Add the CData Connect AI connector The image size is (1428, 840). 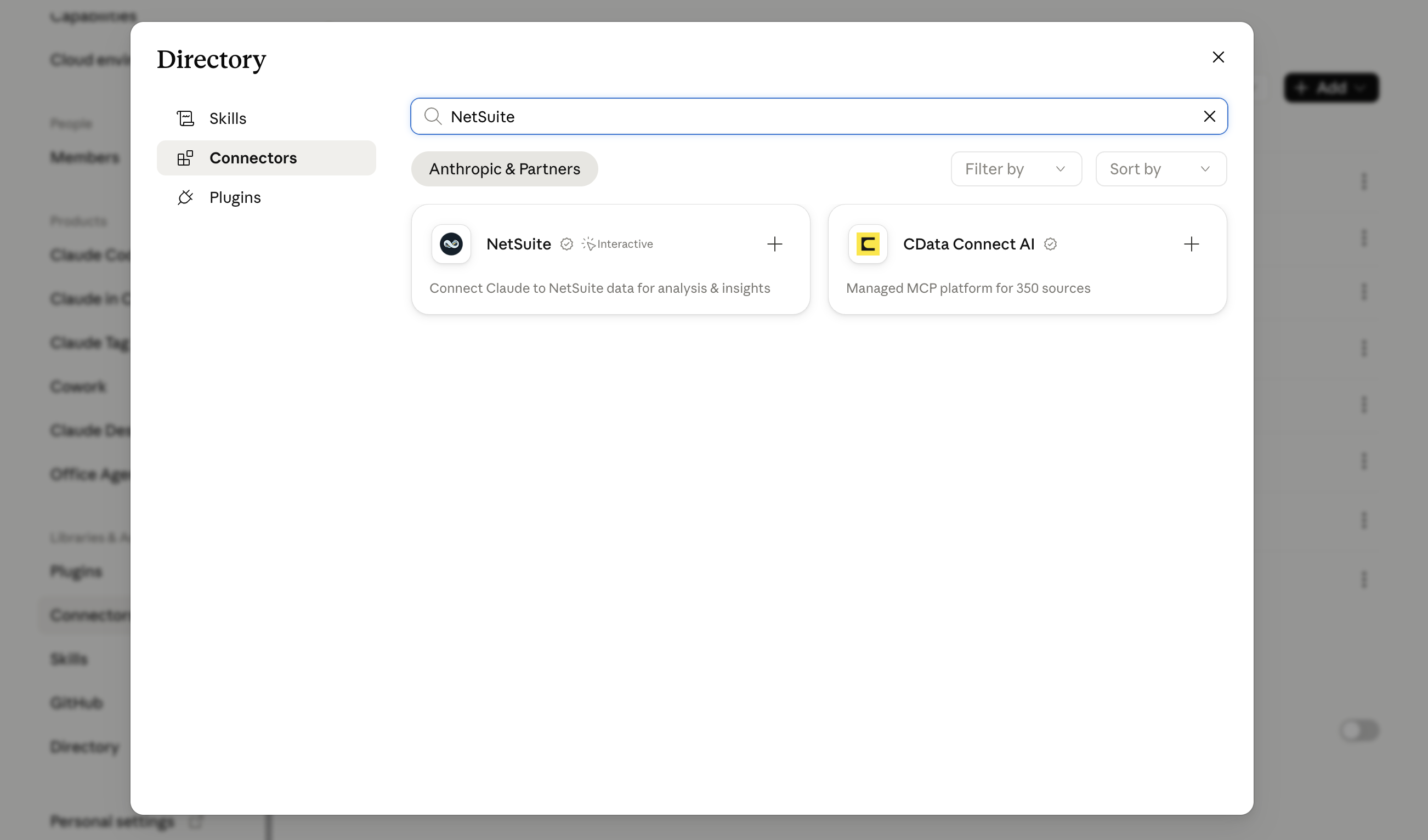[1191, 244]
